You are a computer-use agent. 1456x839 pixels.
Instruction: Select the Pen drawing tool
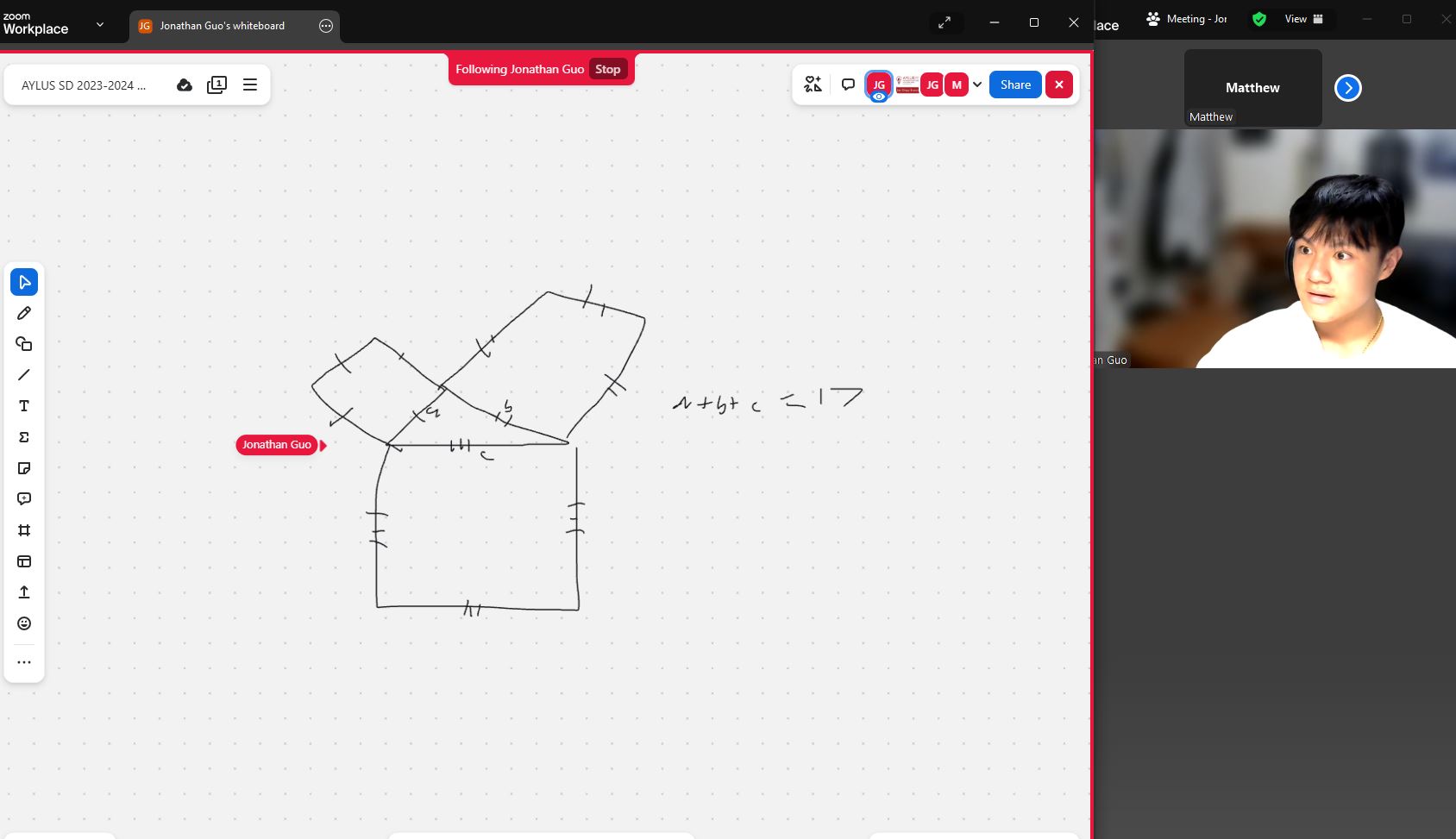[x=24, y=313]
